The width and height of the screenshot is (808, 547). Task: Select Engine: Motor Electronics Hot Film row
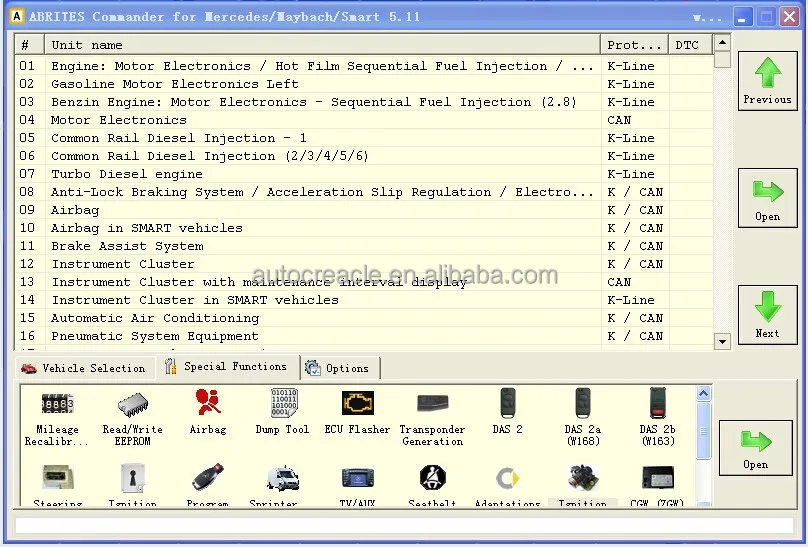(x=364, y=66)
